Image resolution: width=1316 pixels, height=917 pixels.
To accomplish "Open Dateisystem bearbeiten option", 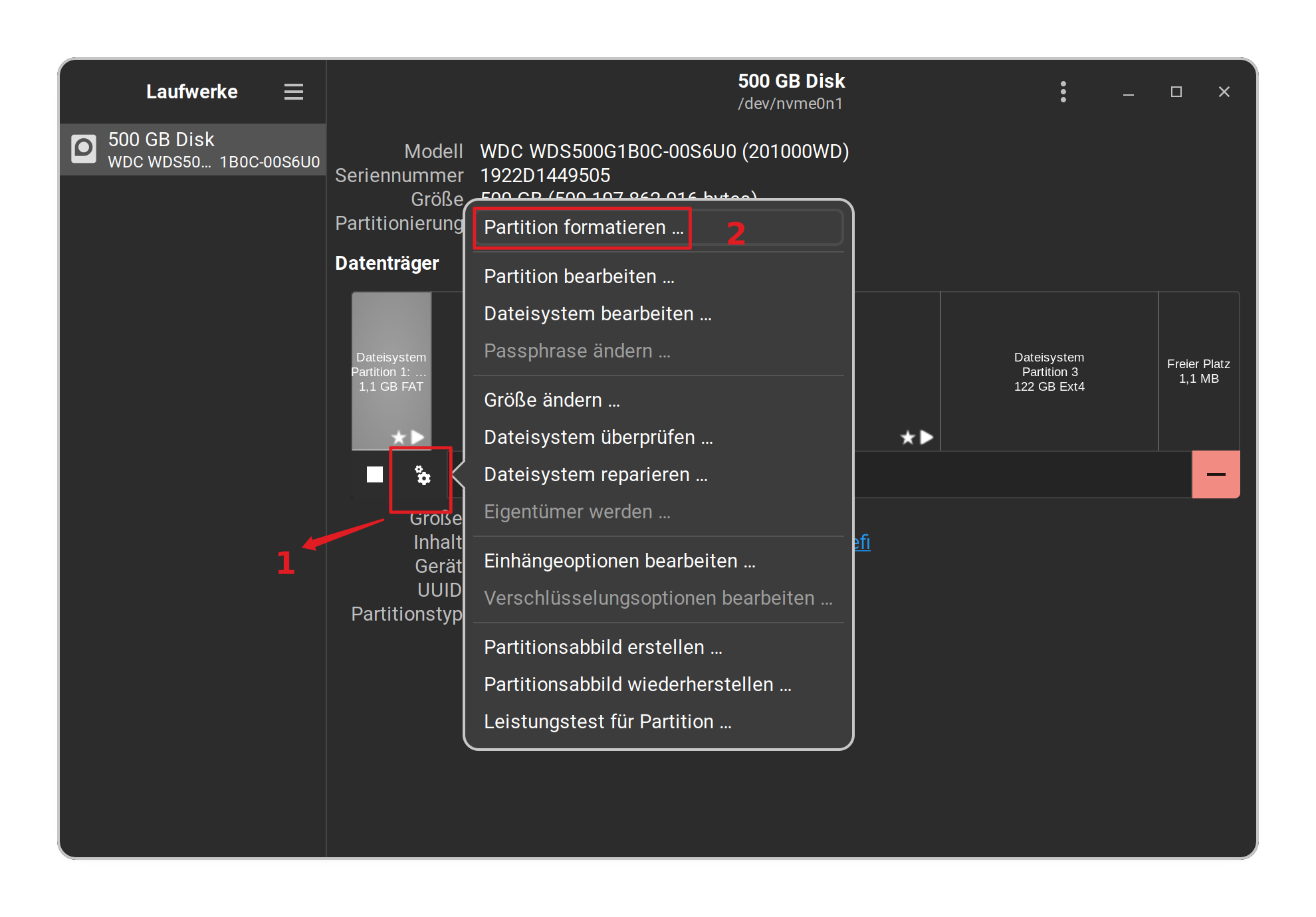I will tap(597, 314).
